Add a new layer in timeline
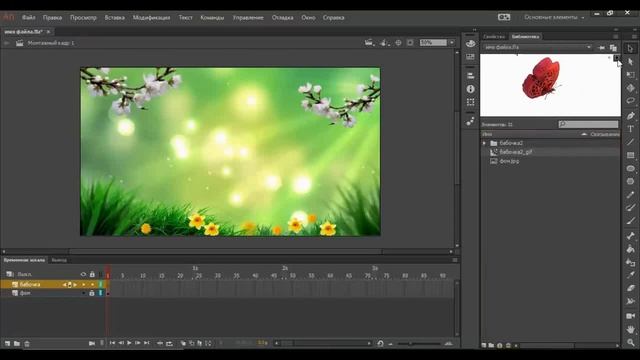 click(x=7, y=344)
